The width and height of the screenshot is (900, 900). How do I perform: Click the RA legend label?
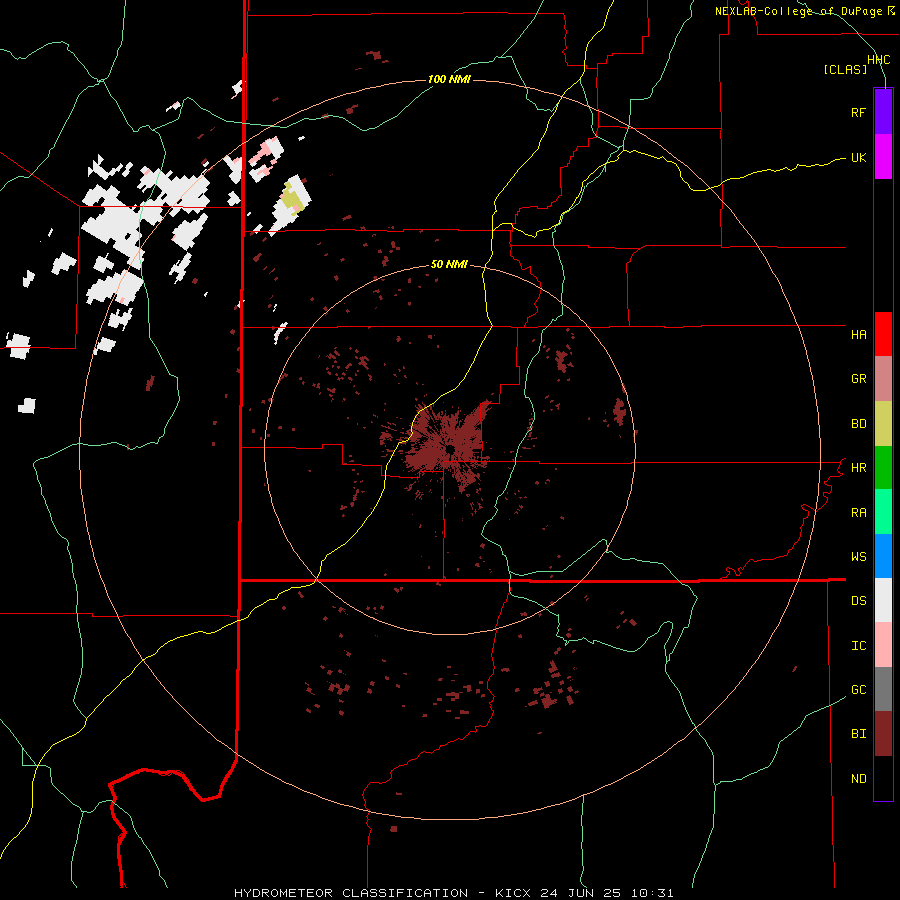tap(858, 512)
